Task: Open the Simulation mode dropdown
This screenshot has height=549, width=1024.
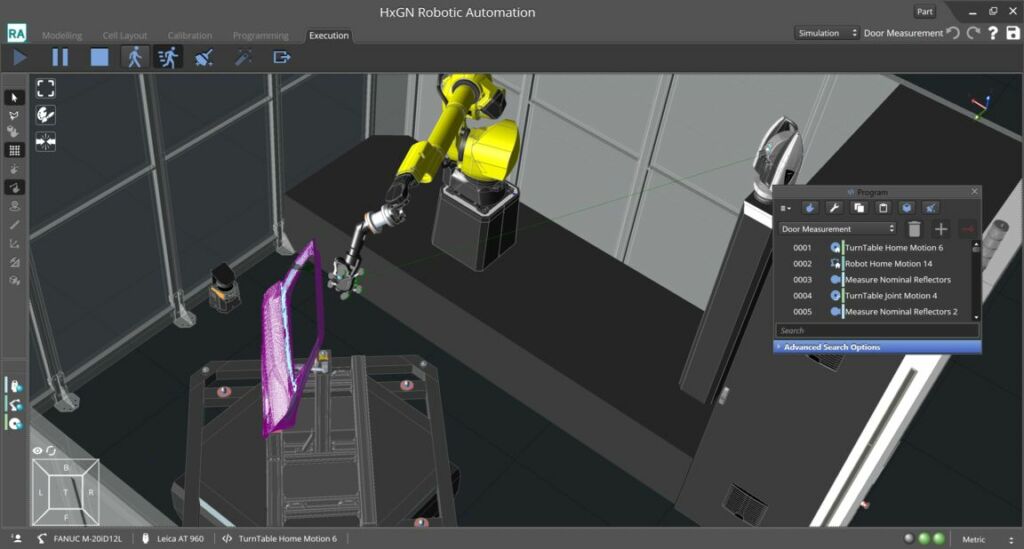Action: (x=827, y=33)
